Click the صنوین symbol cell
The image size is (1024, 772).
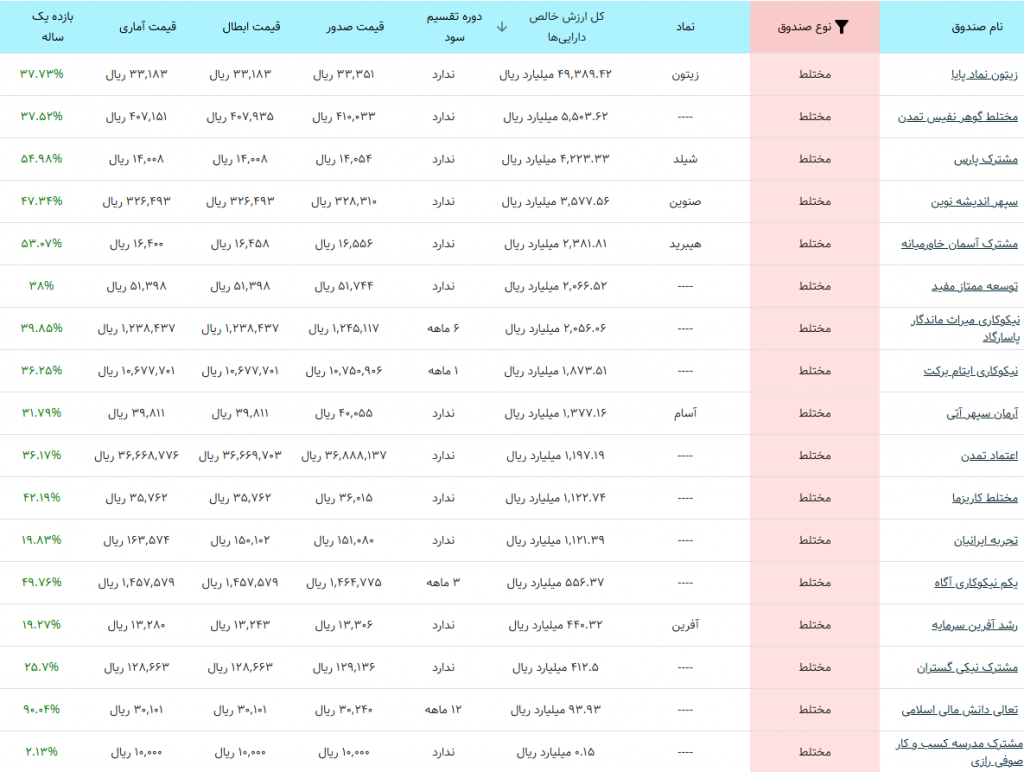685,202
